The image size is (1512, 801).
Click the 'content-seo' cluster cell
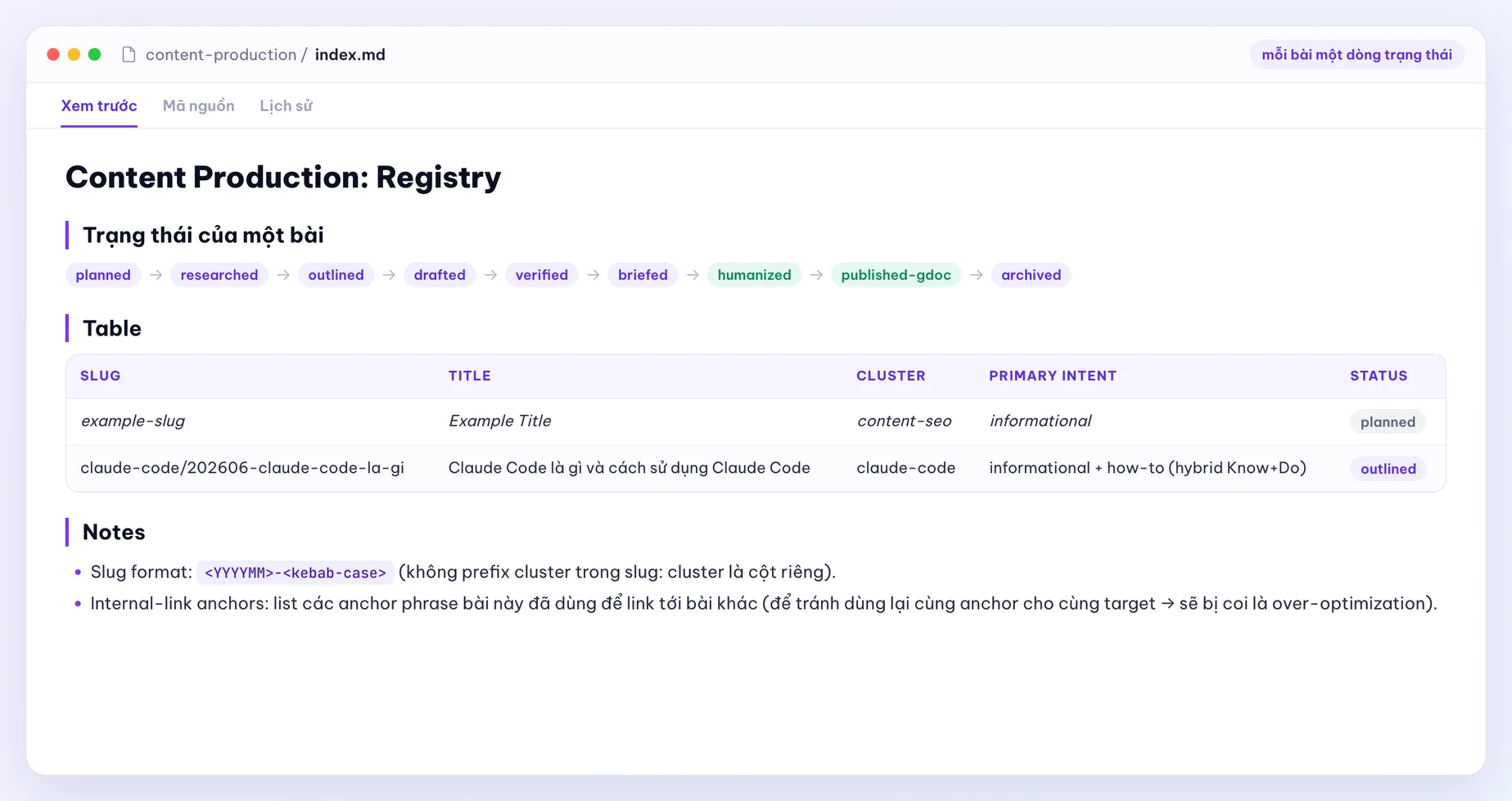tap(904, 421)
